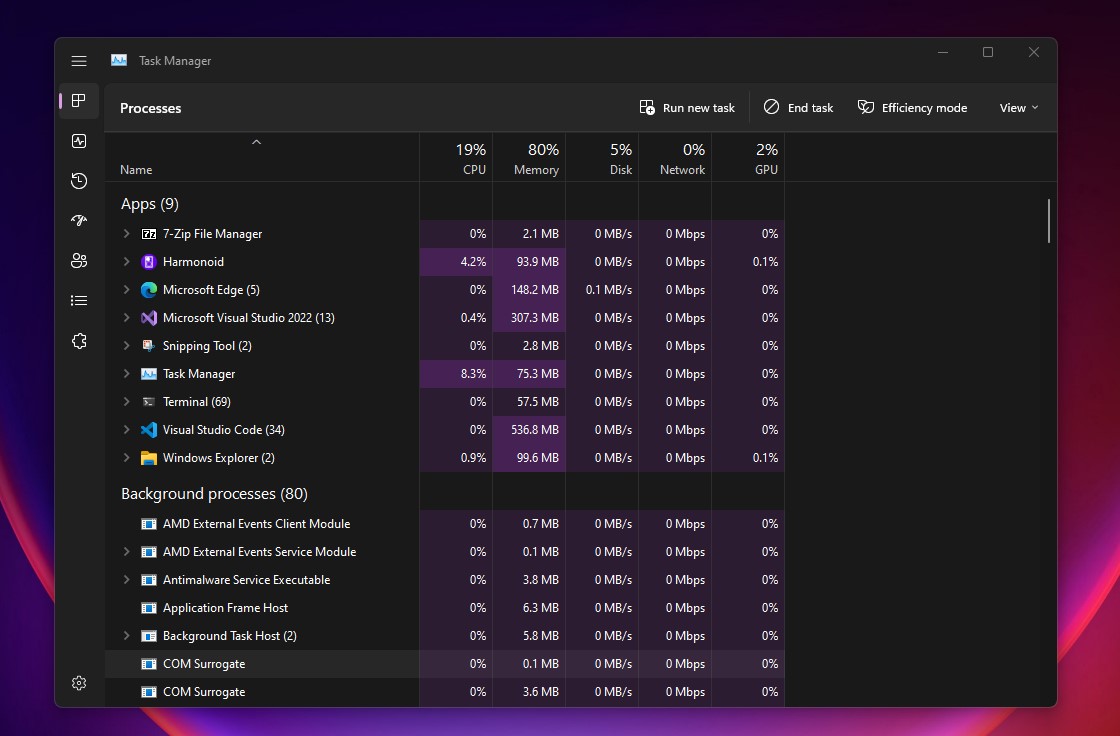Click the Windows Explorer folder icon
1120x736 pixels.
click(149, 458)
